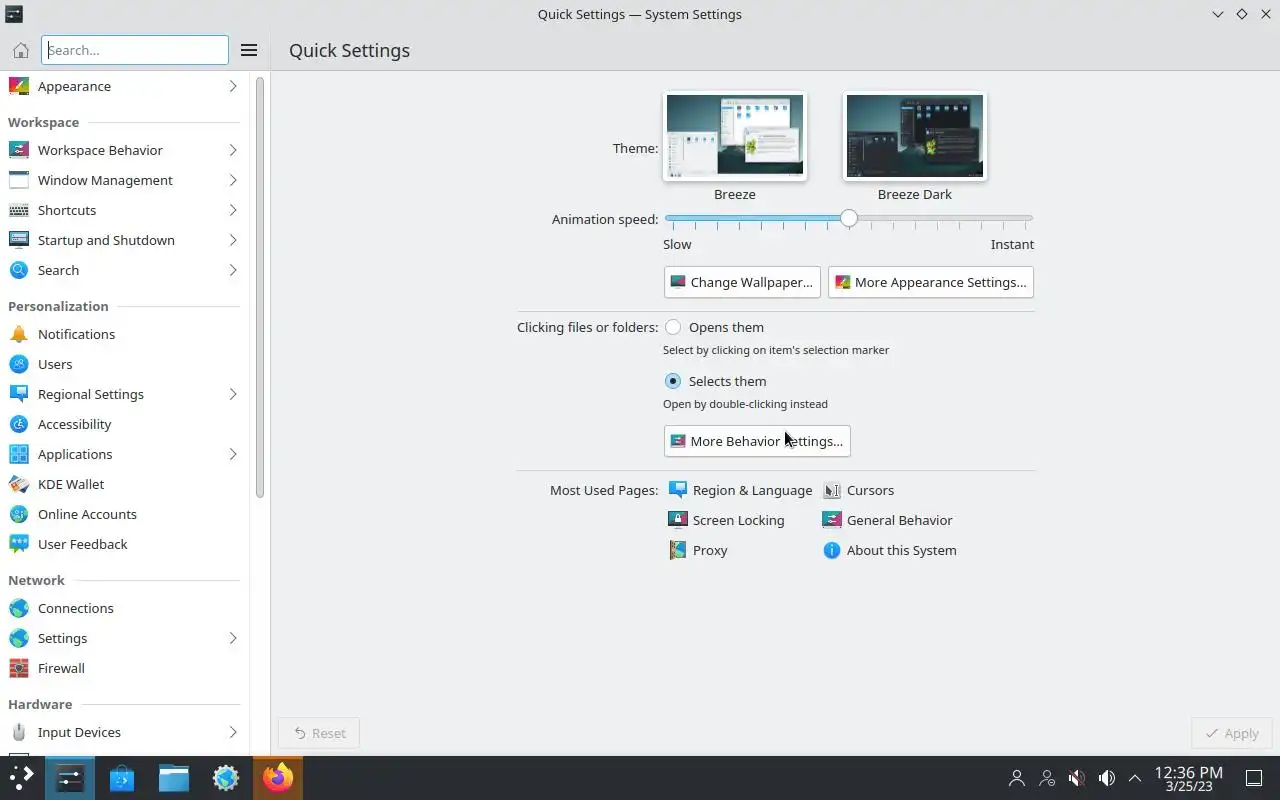
Task: Open Screen Locking most used page
Action: tap(726, 520)
